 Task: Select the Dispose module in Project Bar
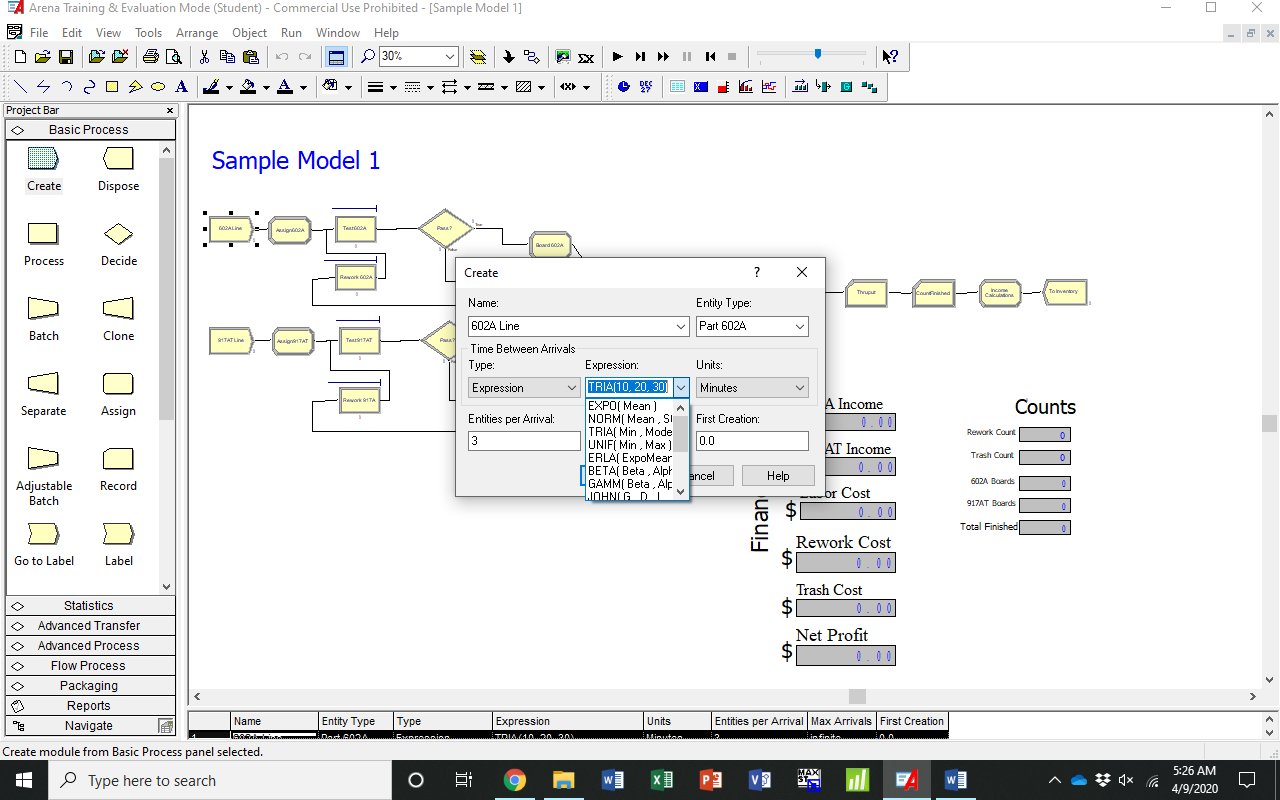(119, 168)
